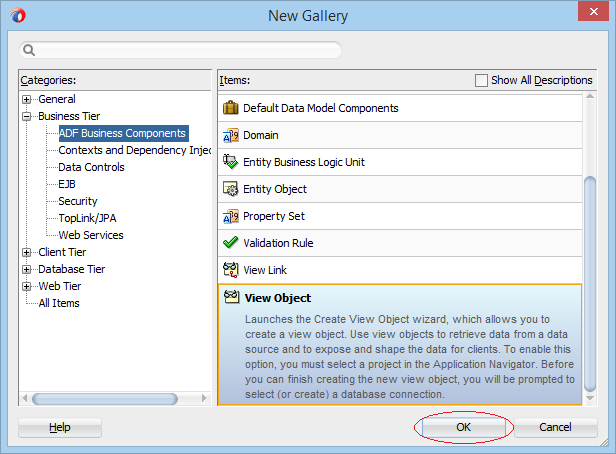Click the Property Set icon
The image size is (616, 454).
pyautogui.click(x=231, y=216)
